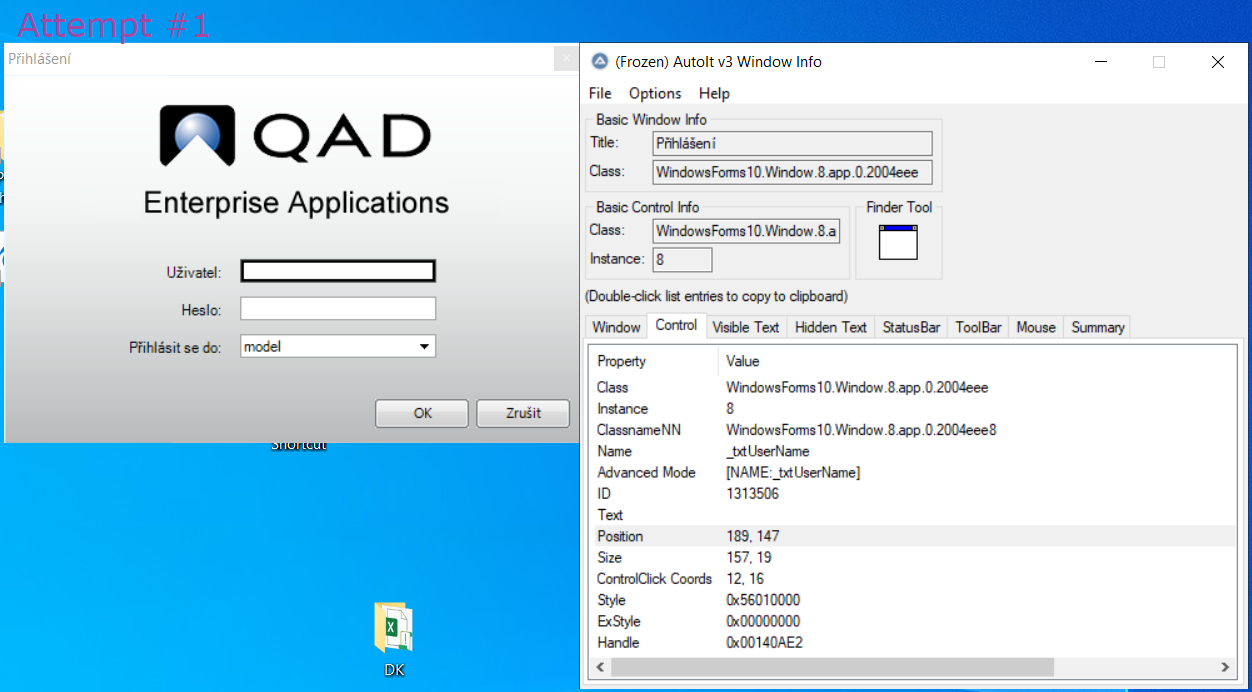
Task: Click the Basic Window Info Title field
Action: coord(792,143)
